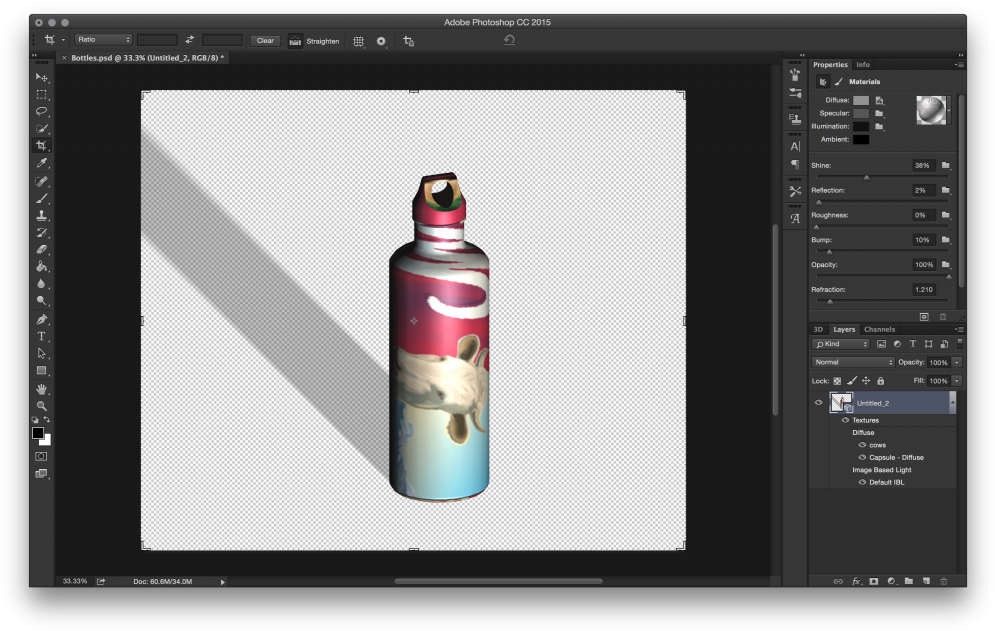The width and height of the screenshot is (995, 631).
Task: Open the Normal blend mode dropdown
Action: point(852,362)
